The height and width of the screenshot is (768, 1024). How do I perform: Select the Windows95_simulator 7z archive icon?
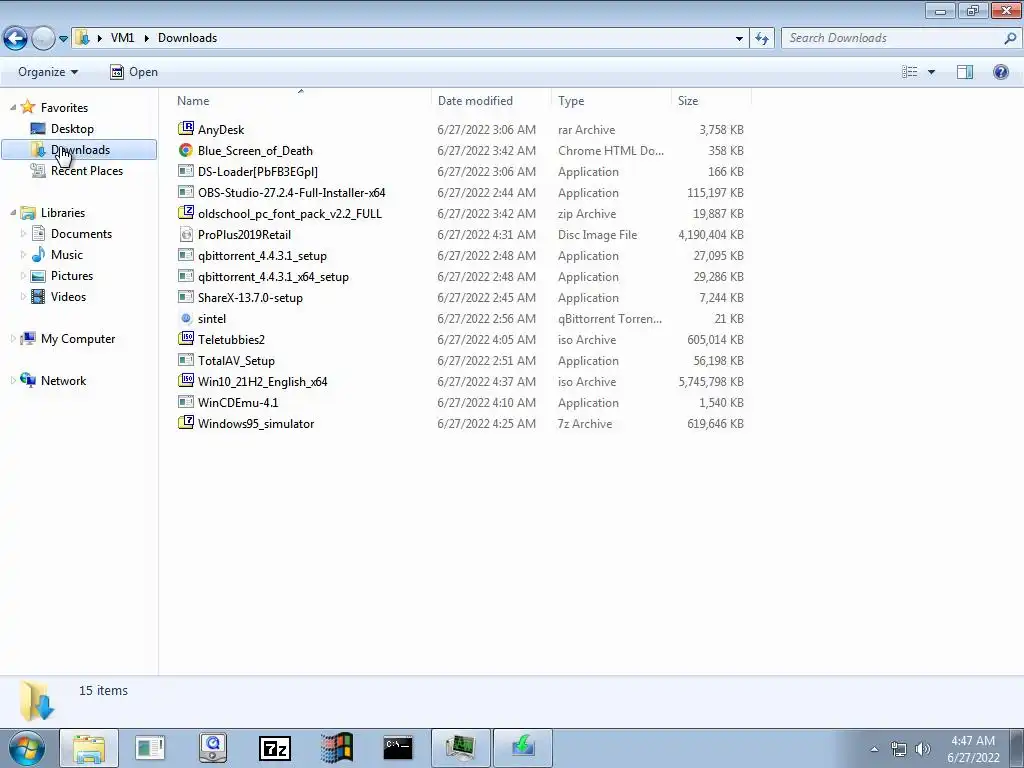click(186, 423)
